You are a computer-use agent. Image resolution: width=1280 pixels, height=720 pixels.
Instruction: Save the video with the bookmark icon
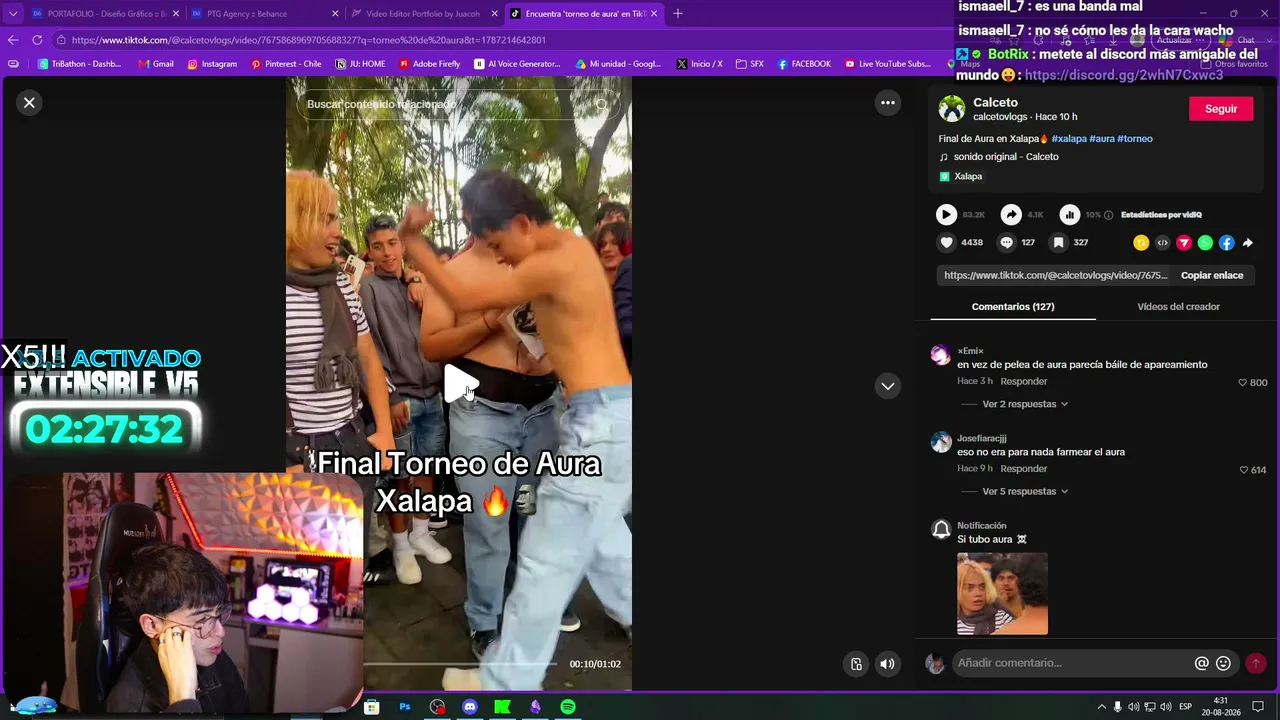[x=1058, y=242]
